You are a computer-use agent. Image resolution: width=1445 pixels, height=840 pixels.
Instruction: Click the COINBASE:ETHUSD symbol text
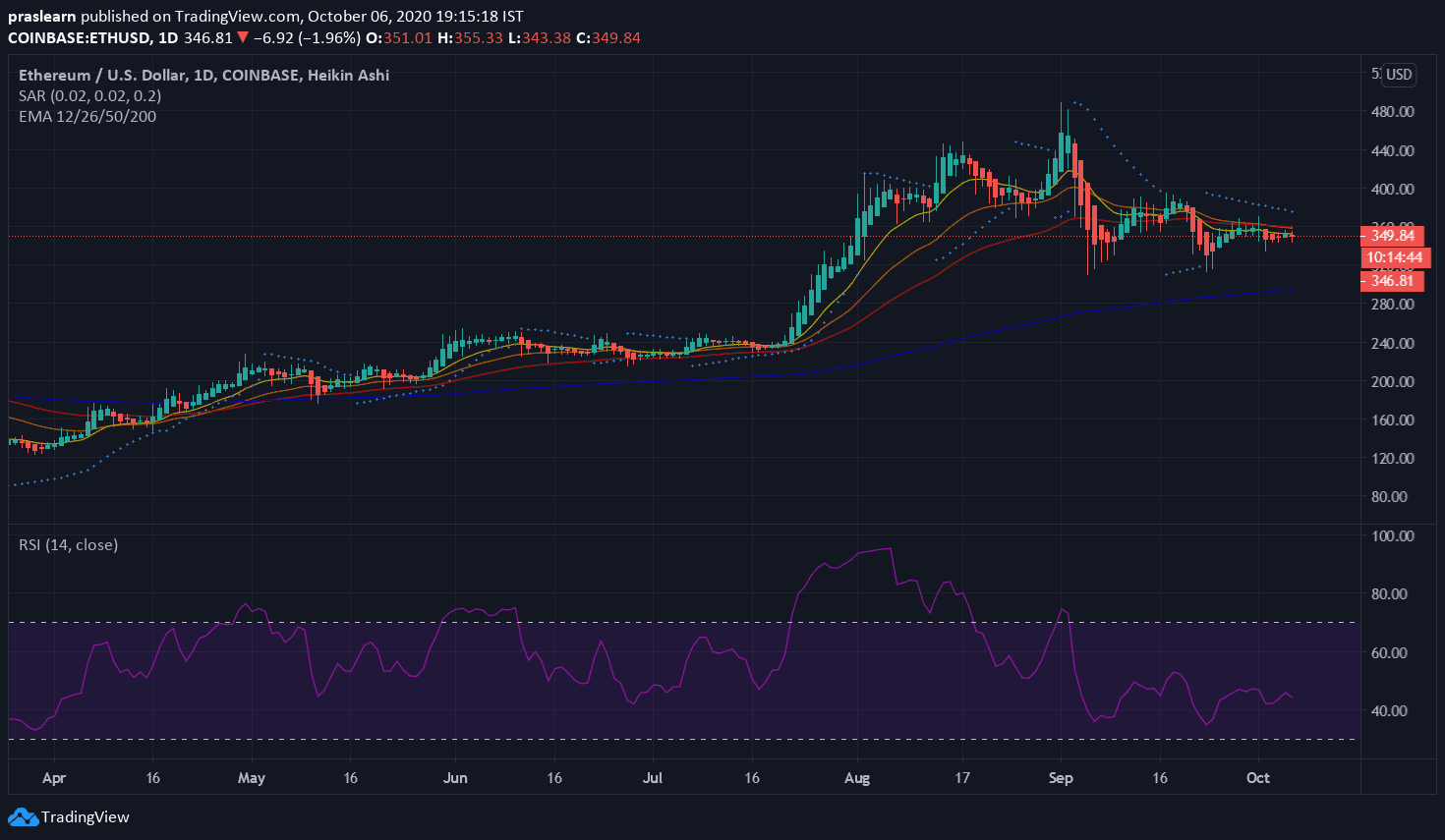[x=79, y=38]
